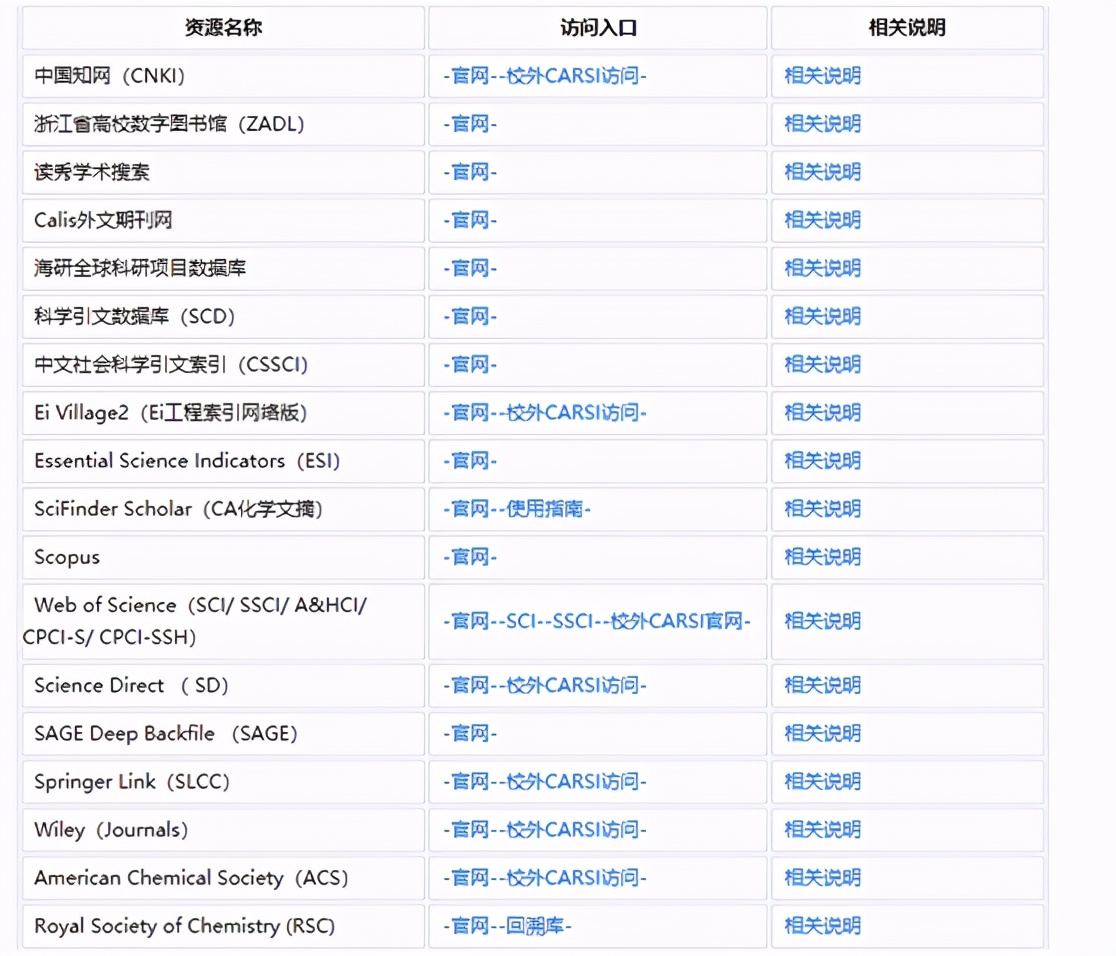Open the 官网 link for 中国知网 (CNKI)
Screen dimensions: 1116x956
tap(470, 75)
